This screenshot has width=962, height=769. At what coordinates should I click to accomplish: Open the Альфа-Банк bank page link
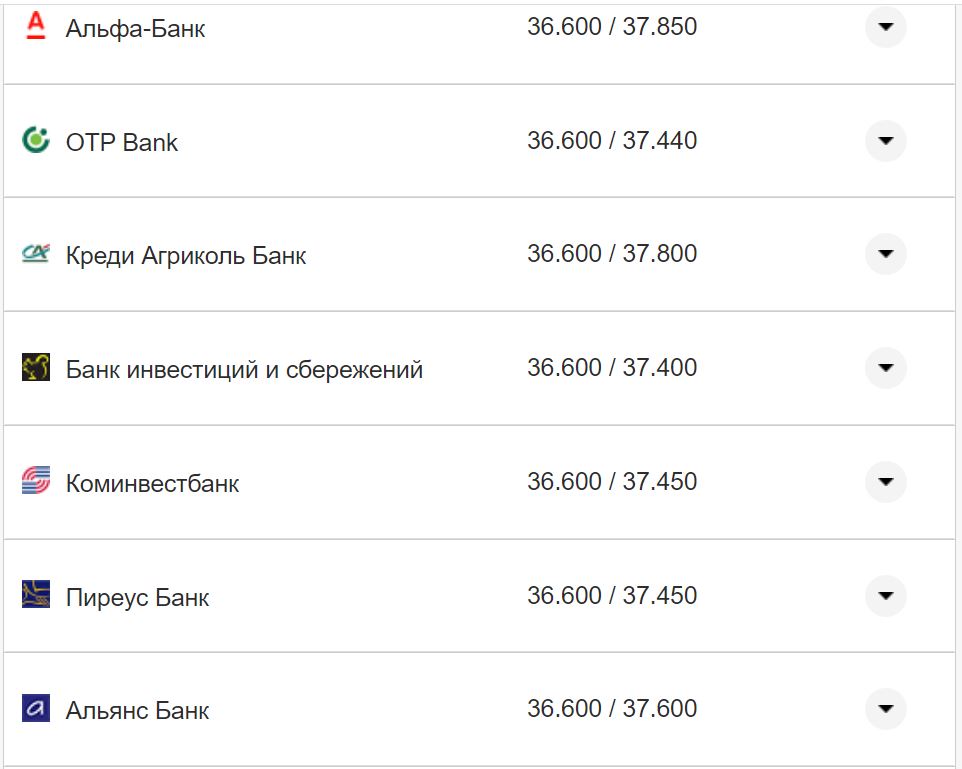[134, 28]
